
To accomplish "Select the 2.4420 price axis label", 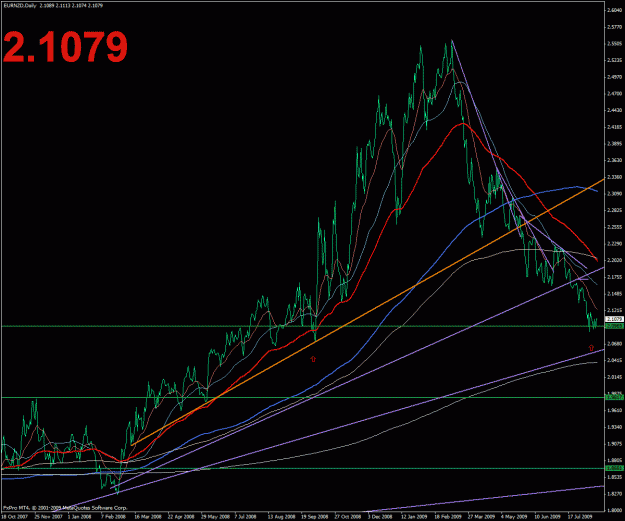I will click(615, 110).
